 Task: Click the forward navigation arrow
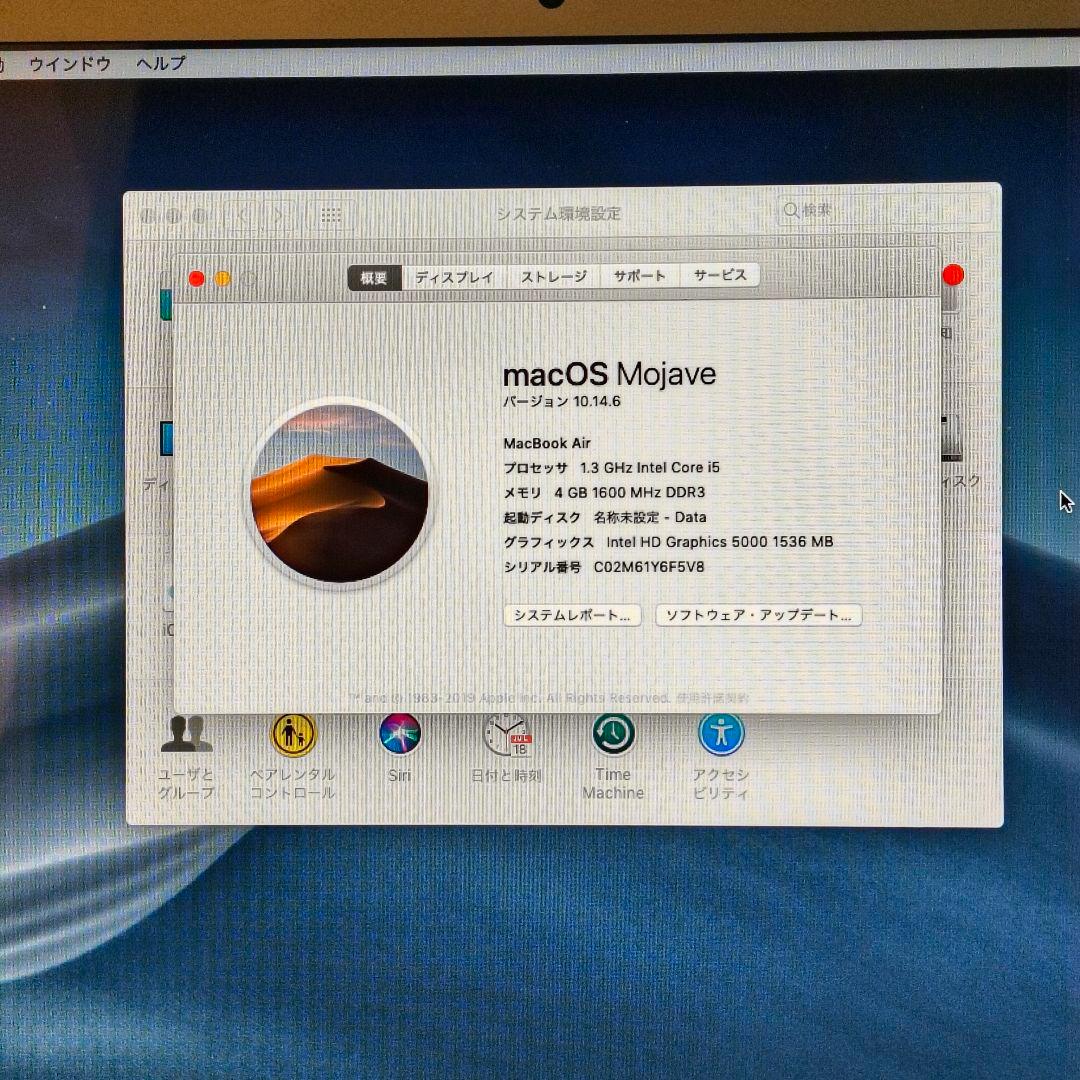277,214
